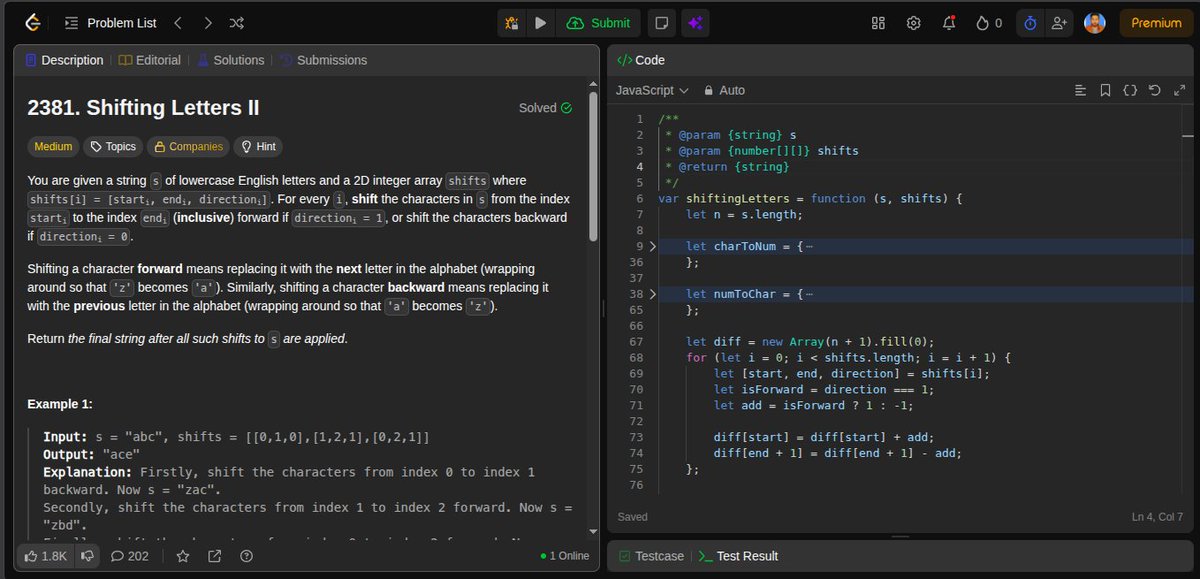Open the help question mark icon

click(246, 556)
